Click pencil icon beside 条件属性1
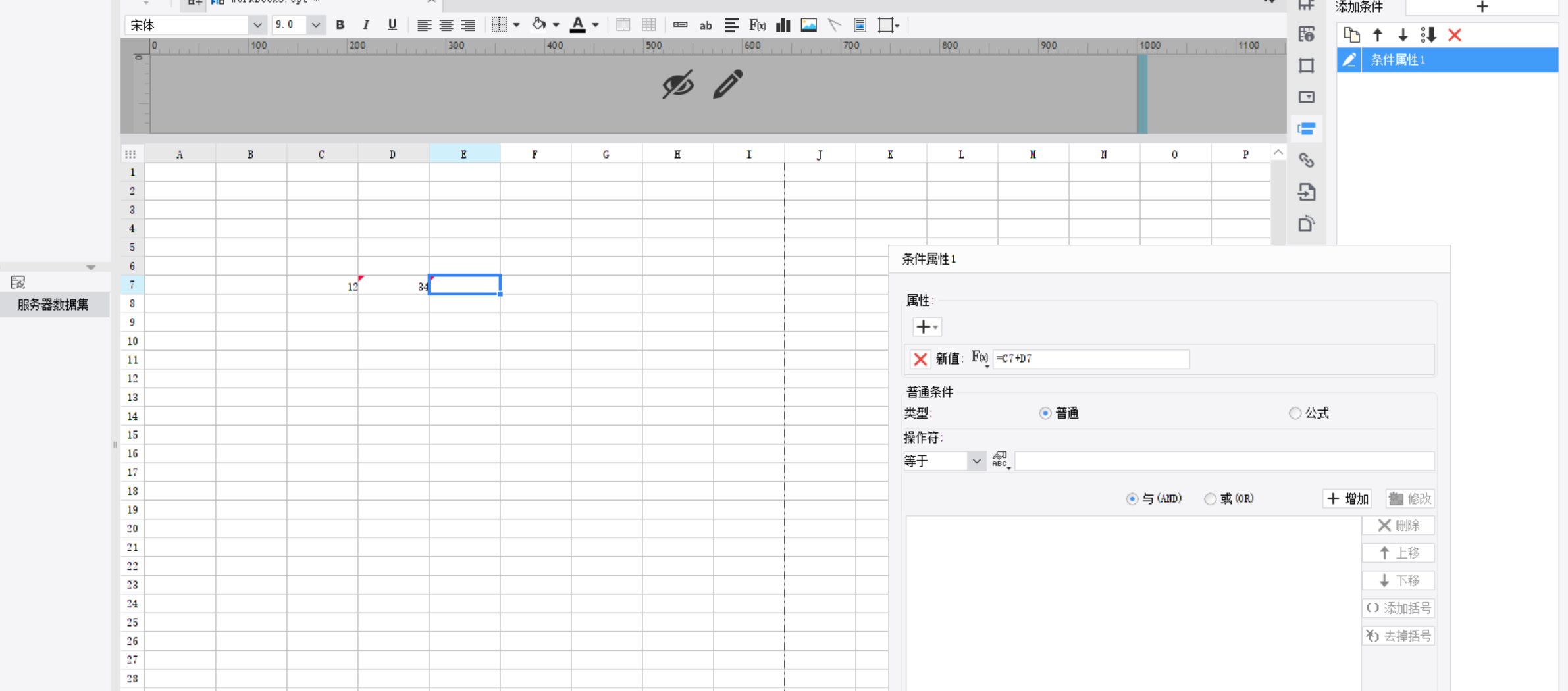1568x691 pixels. pos(1349,60)
